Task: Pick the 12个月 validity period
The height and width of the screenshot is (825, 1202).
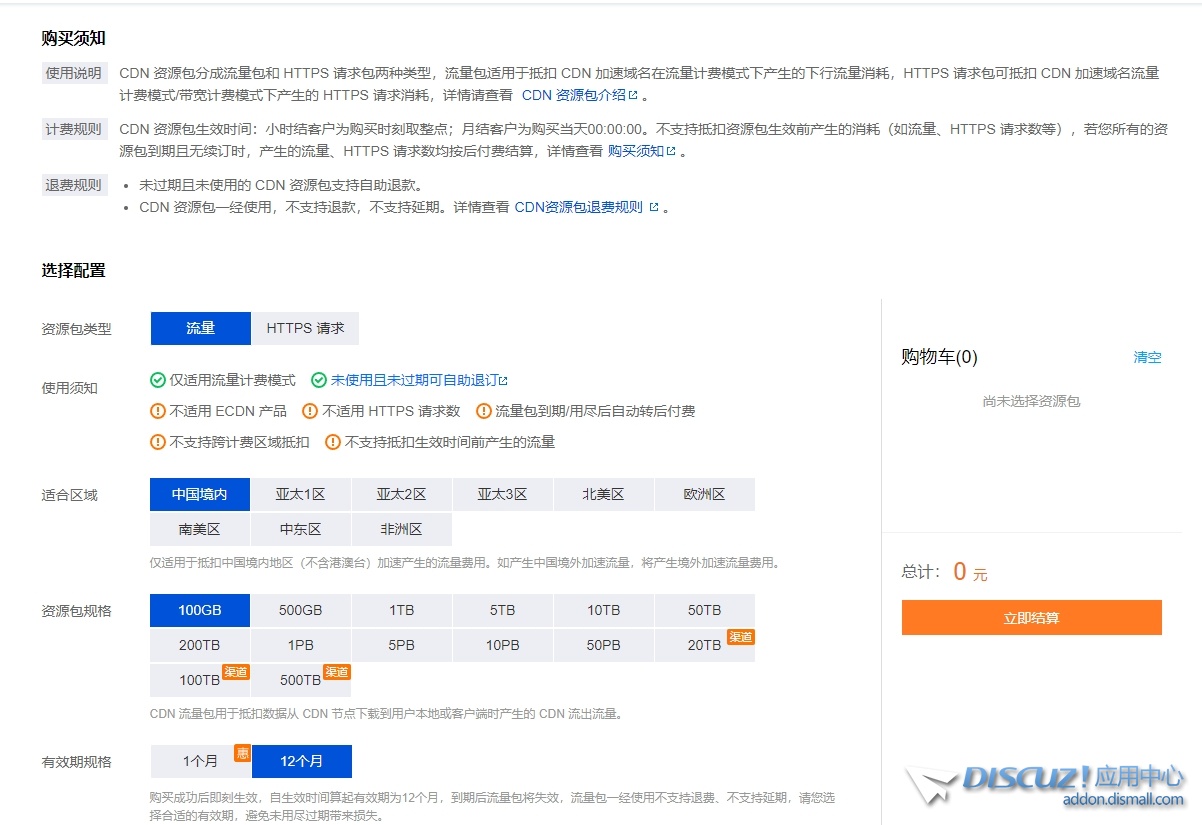Action: click(301, 761)
